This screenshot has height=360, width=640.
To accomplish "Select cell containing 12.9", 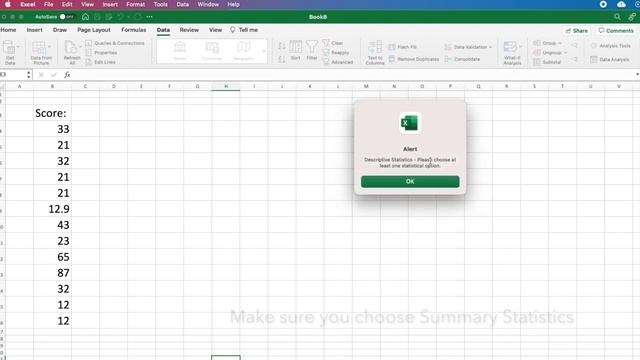I will click(x=52, y=209).
